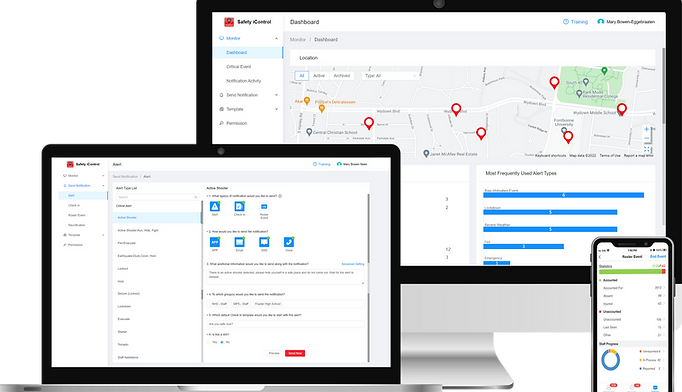Image resolution: width=682 pixels, height=392 pixels.
Task: Open the Advanced Setting link on laptop
Action: pyautogui.click(x=353, y=264)
